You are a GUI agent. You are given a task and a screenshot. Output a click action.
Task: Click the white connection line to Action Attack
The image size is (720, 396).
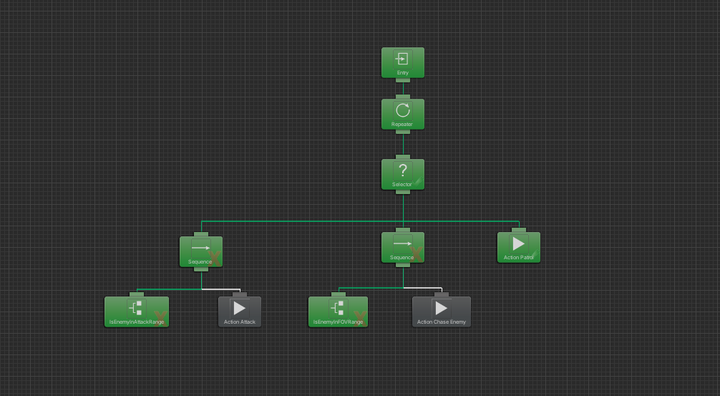tap(221, 289)
